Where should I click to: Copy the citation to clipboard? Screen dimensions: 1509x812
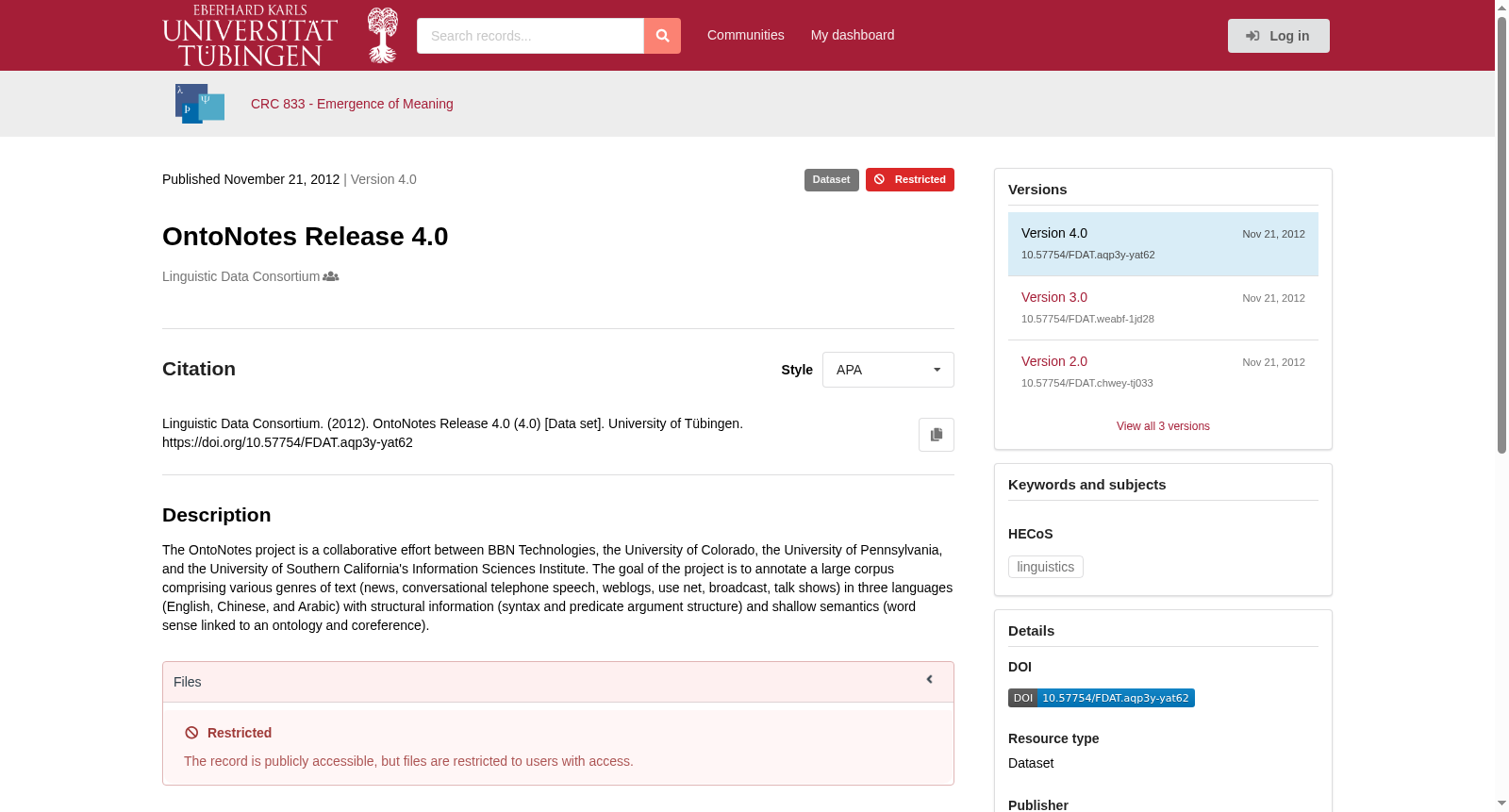pos(937,435)
